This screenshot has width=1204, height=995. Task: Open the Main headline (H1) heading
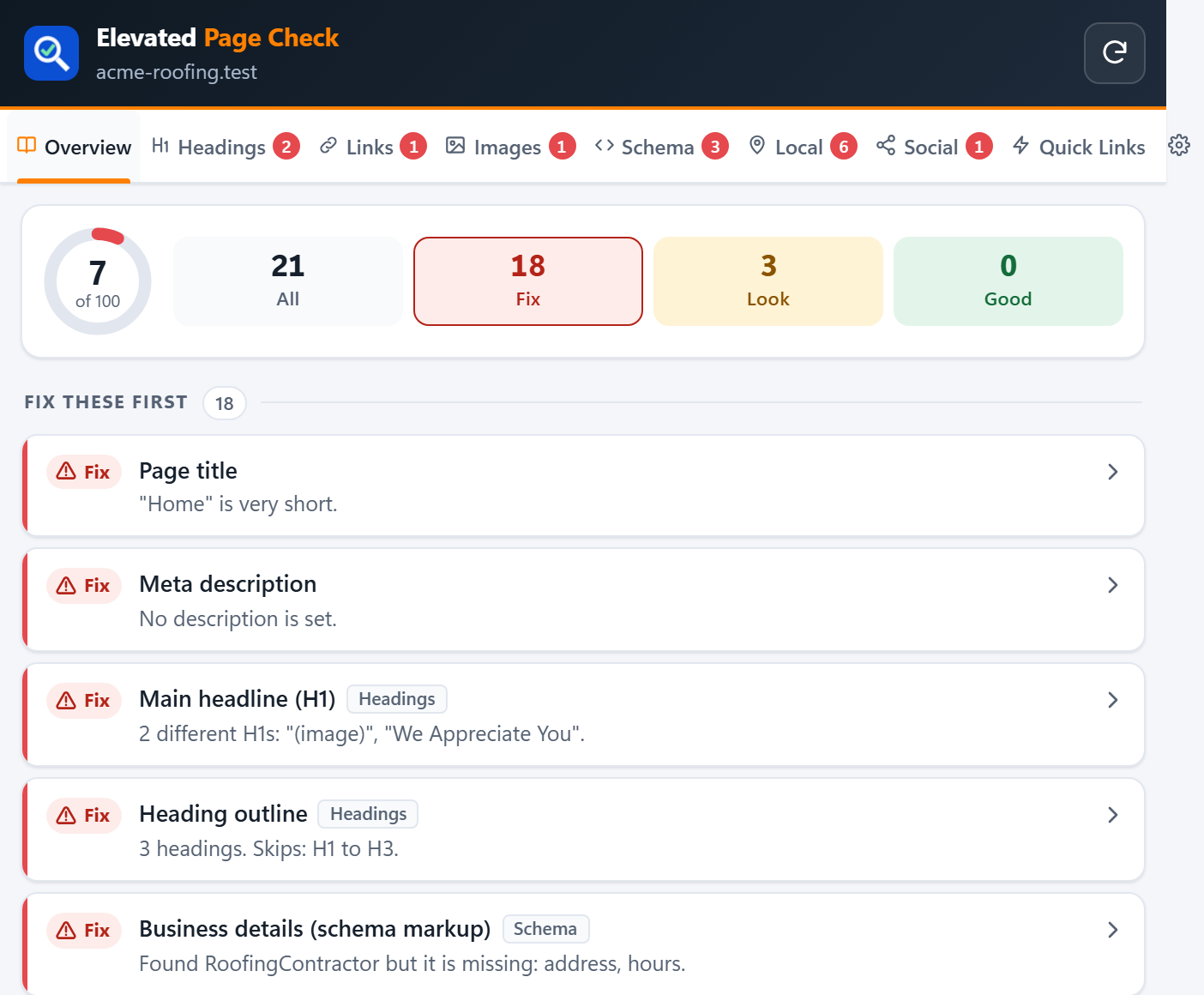click(238, 699)
